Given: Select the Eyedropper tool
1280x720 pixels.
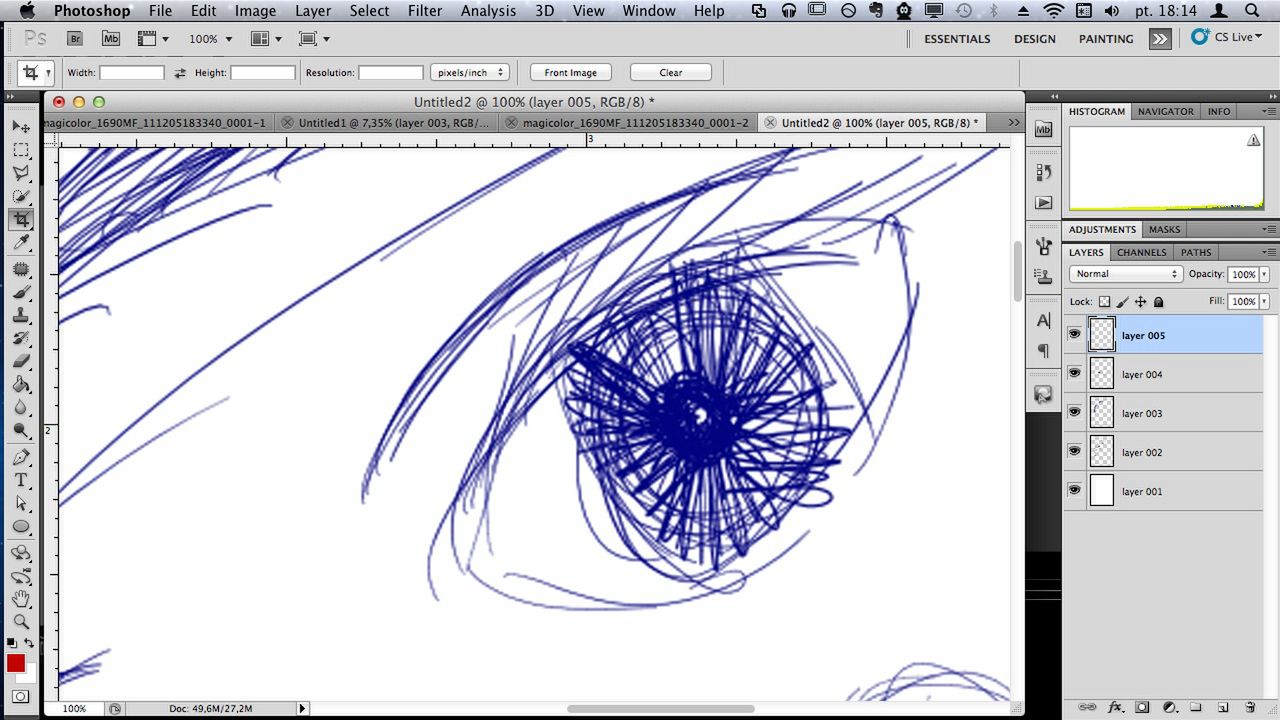Looking at the screenshot, I should pyautogui.click(x=21, y=243).
